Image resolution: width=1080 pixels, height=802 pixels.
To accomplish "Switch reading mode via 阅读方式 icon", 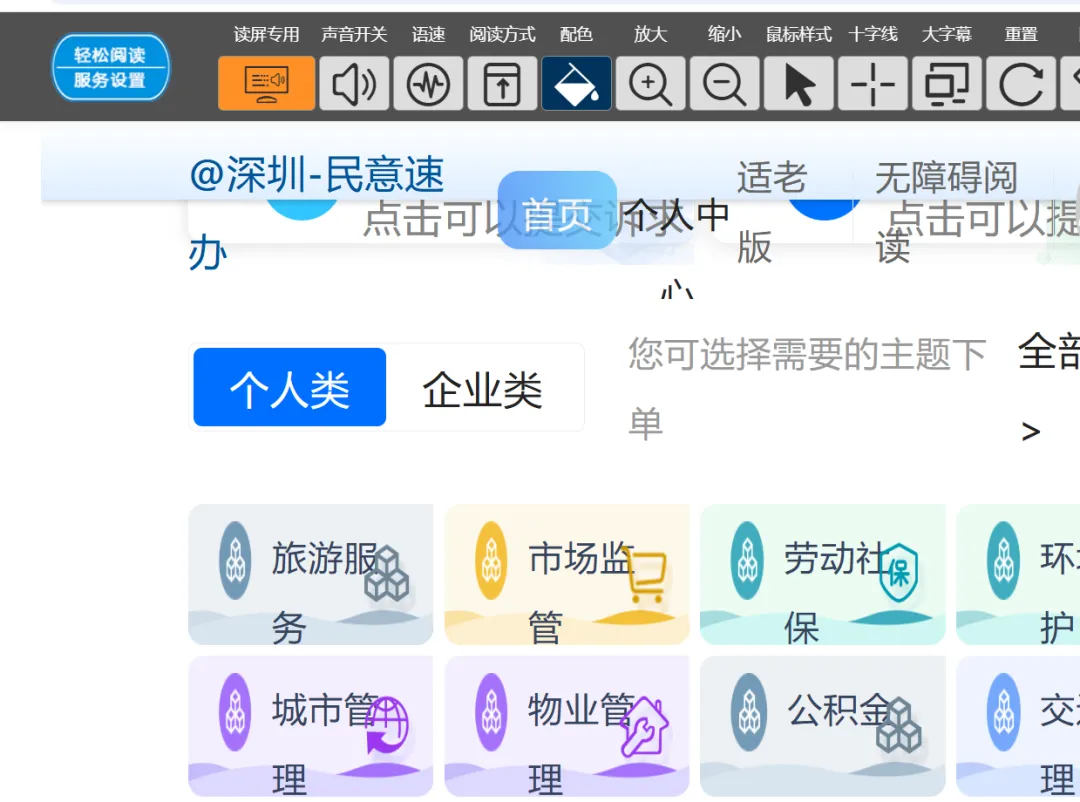I will (502, 84).
